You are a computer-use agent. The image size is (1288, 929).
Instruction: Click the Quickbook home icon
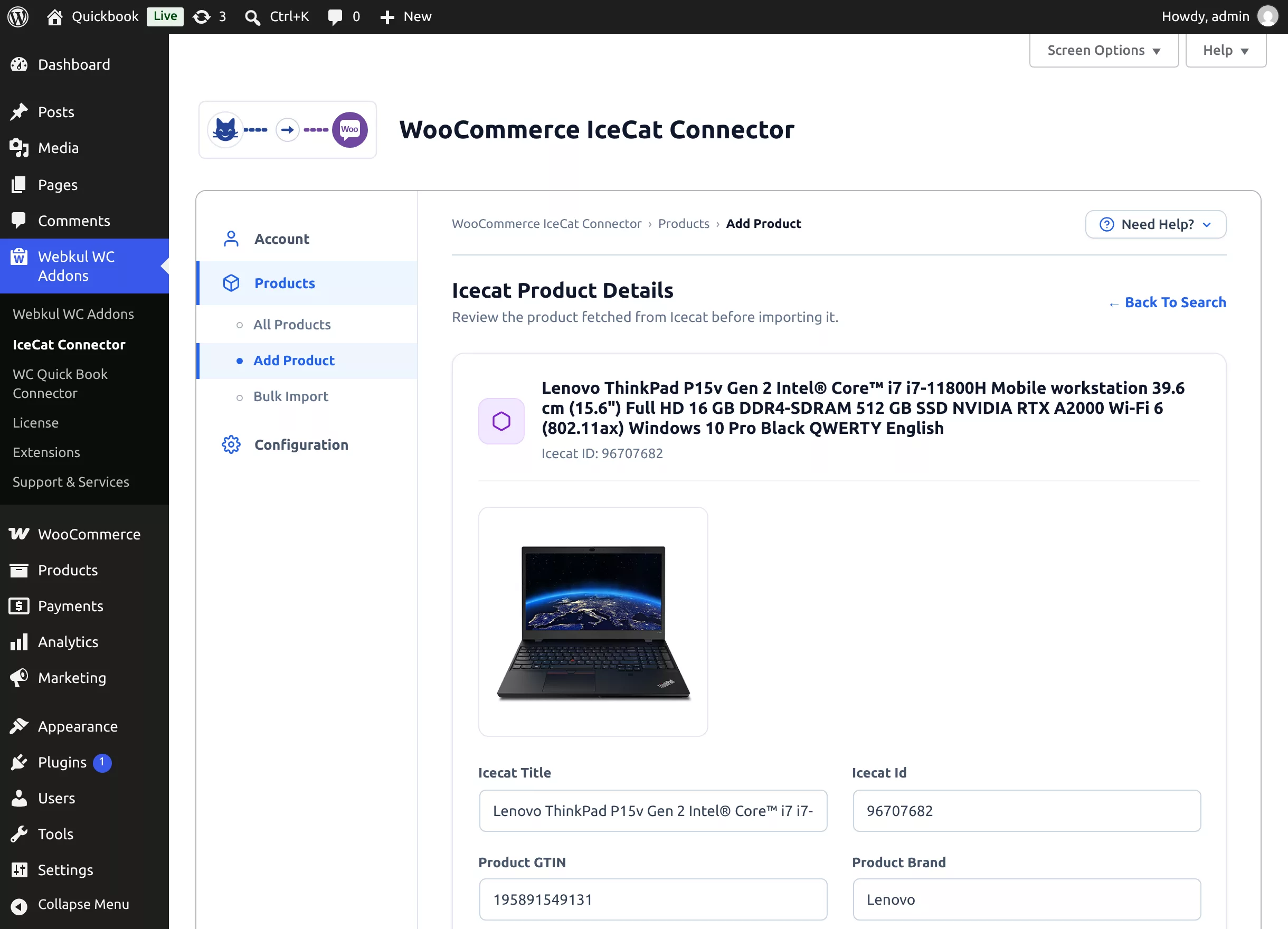[x=54, y=16]
